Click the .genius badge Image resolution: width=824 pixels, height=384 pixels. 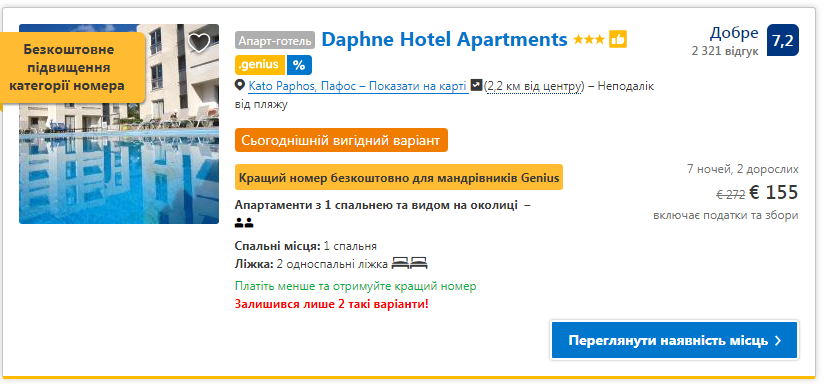260,65
